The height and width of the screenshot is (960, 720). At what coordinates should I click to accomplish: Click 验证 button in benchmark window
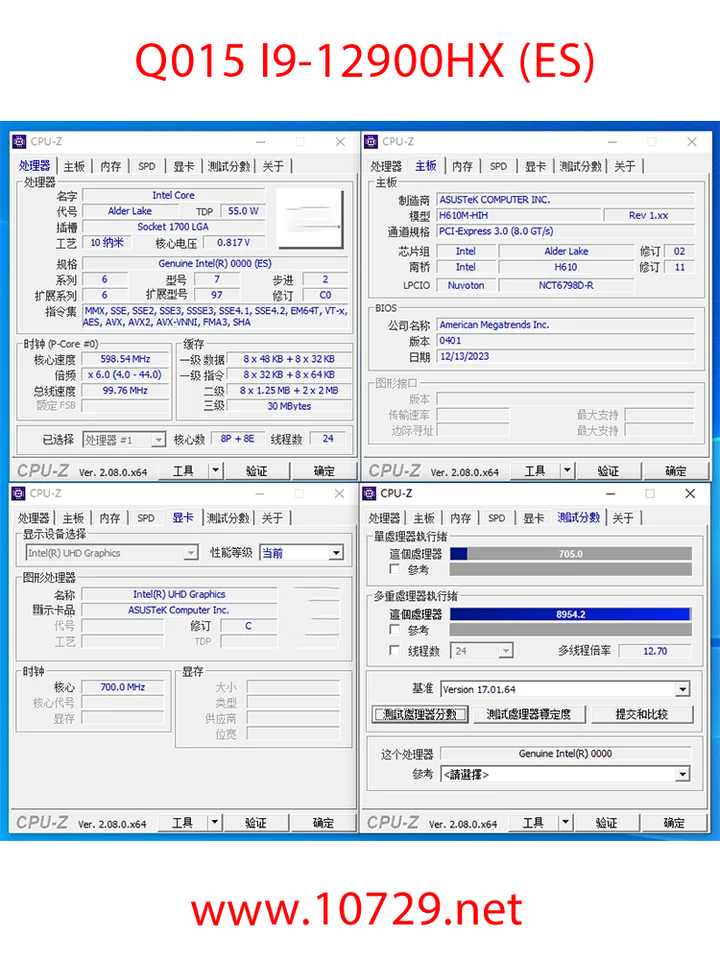point(606,822)
